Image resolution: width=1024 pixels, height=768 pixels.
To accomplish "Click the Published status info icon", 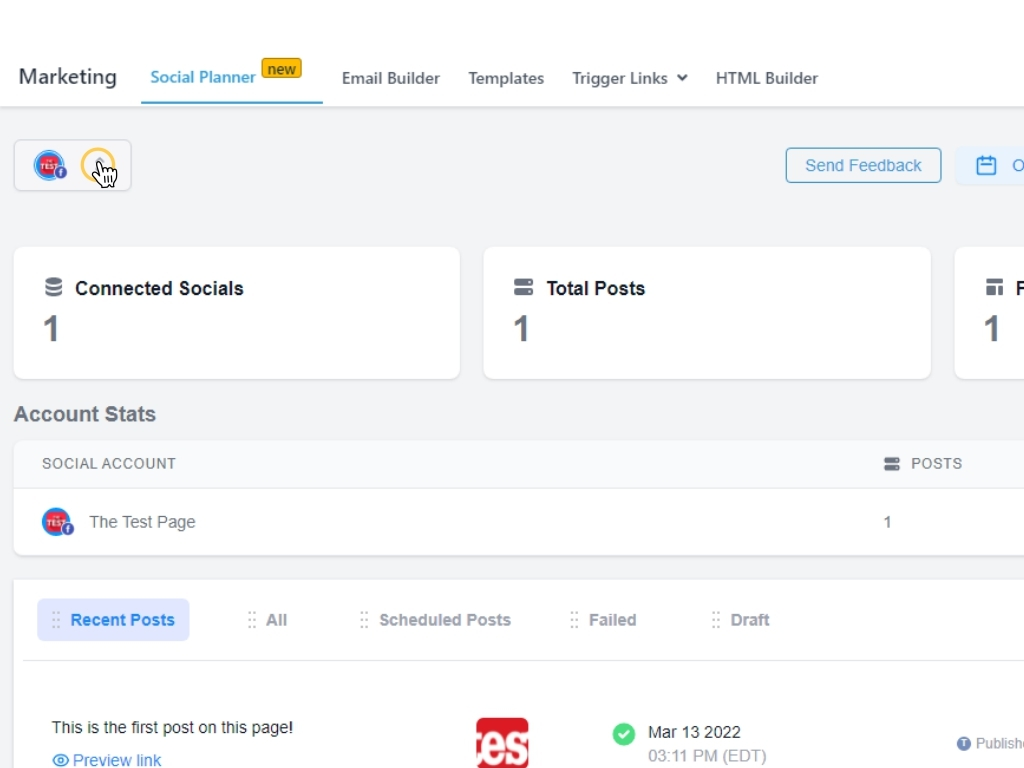I will [963, 743].
